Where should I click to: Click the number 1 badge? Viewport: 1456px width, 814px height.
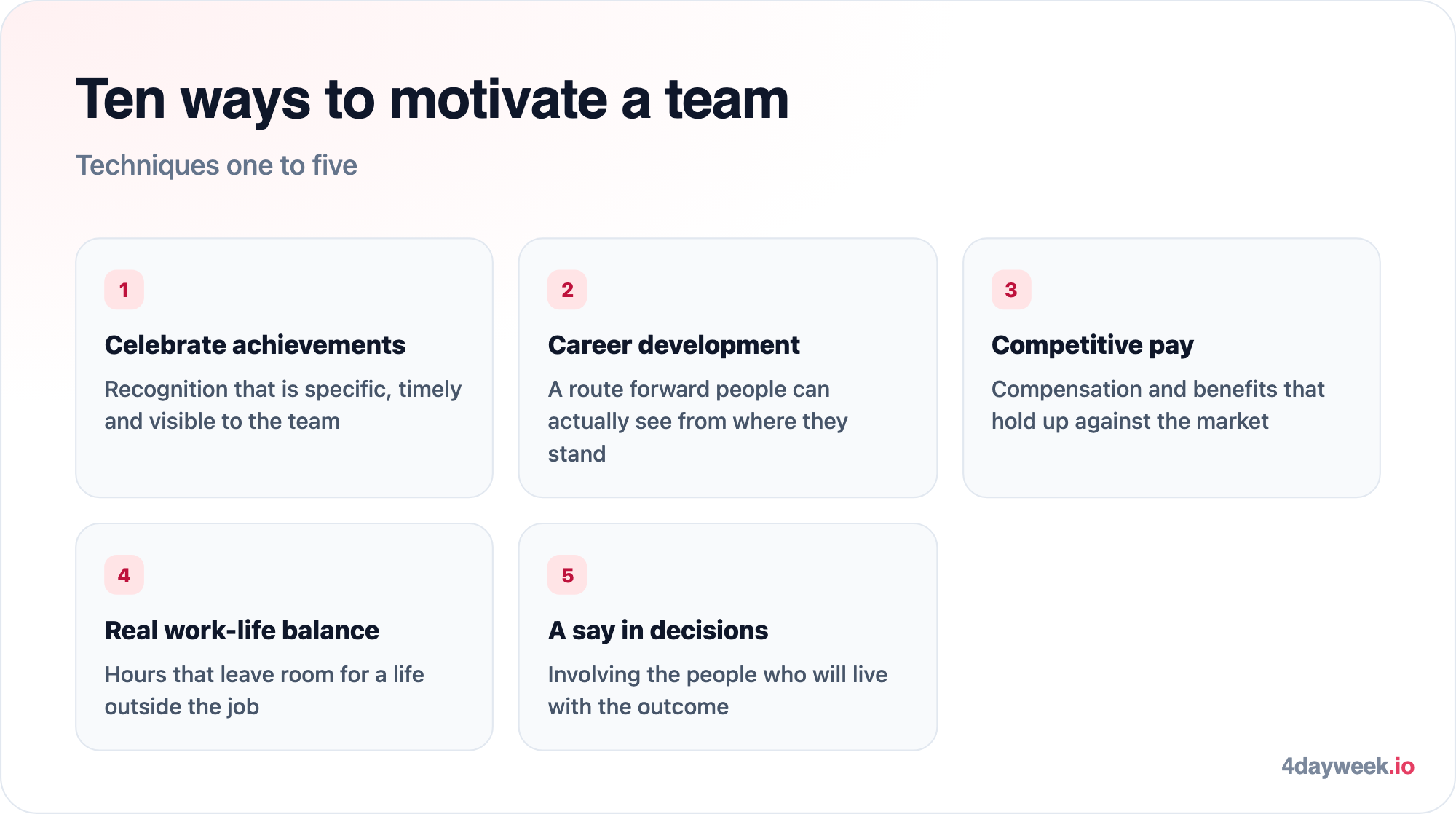124,290
